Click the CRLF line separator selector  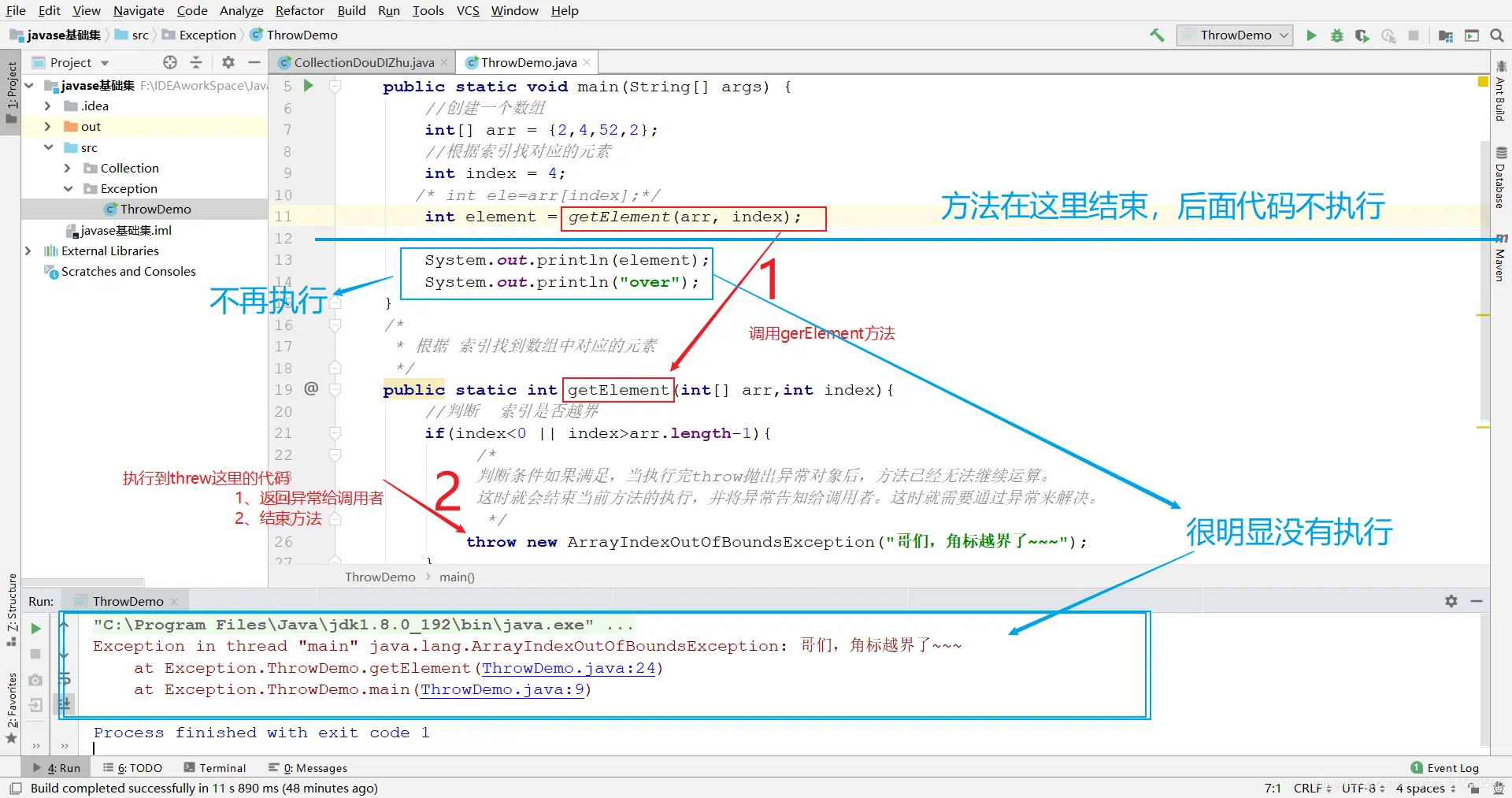[1312, 788]
